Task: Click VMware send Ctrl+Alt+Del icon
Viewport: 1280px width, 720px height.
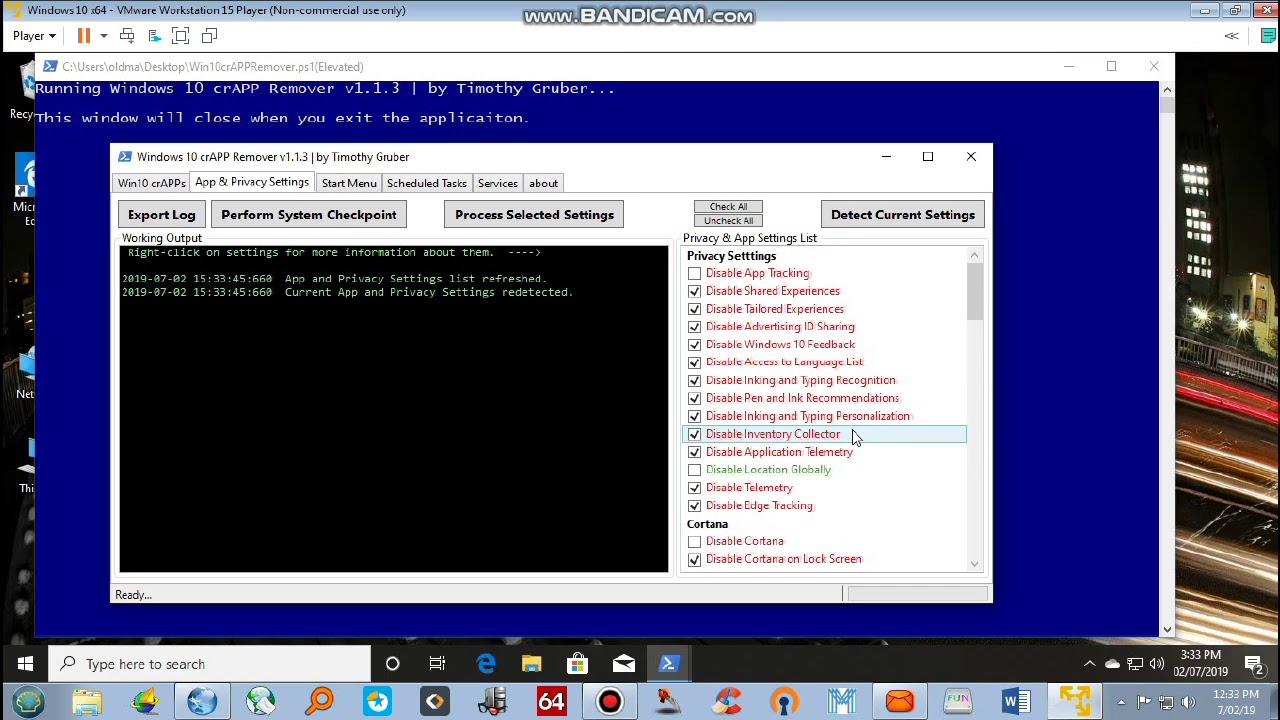Action: coord(127,36)
